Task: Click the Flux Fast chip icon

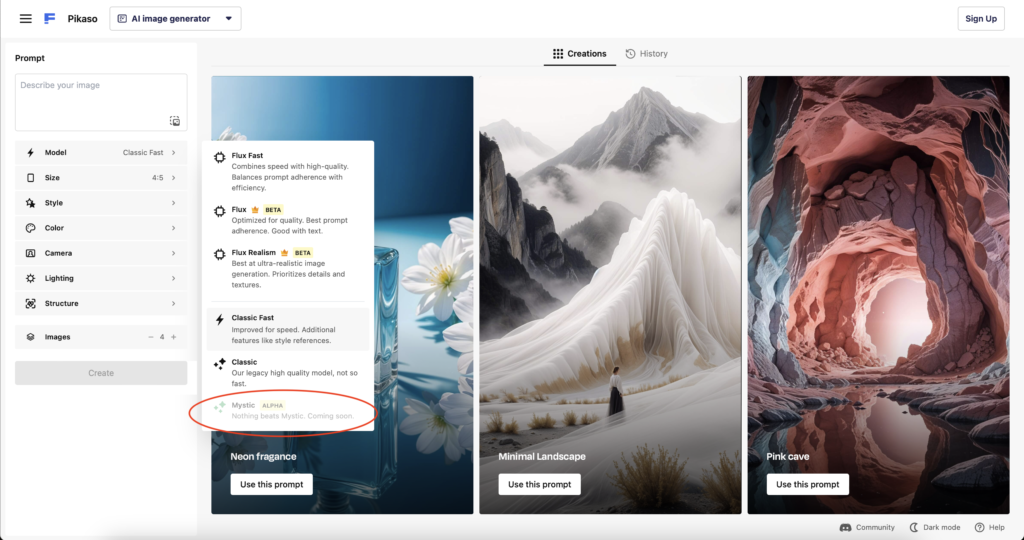Action: click(220, 157)
